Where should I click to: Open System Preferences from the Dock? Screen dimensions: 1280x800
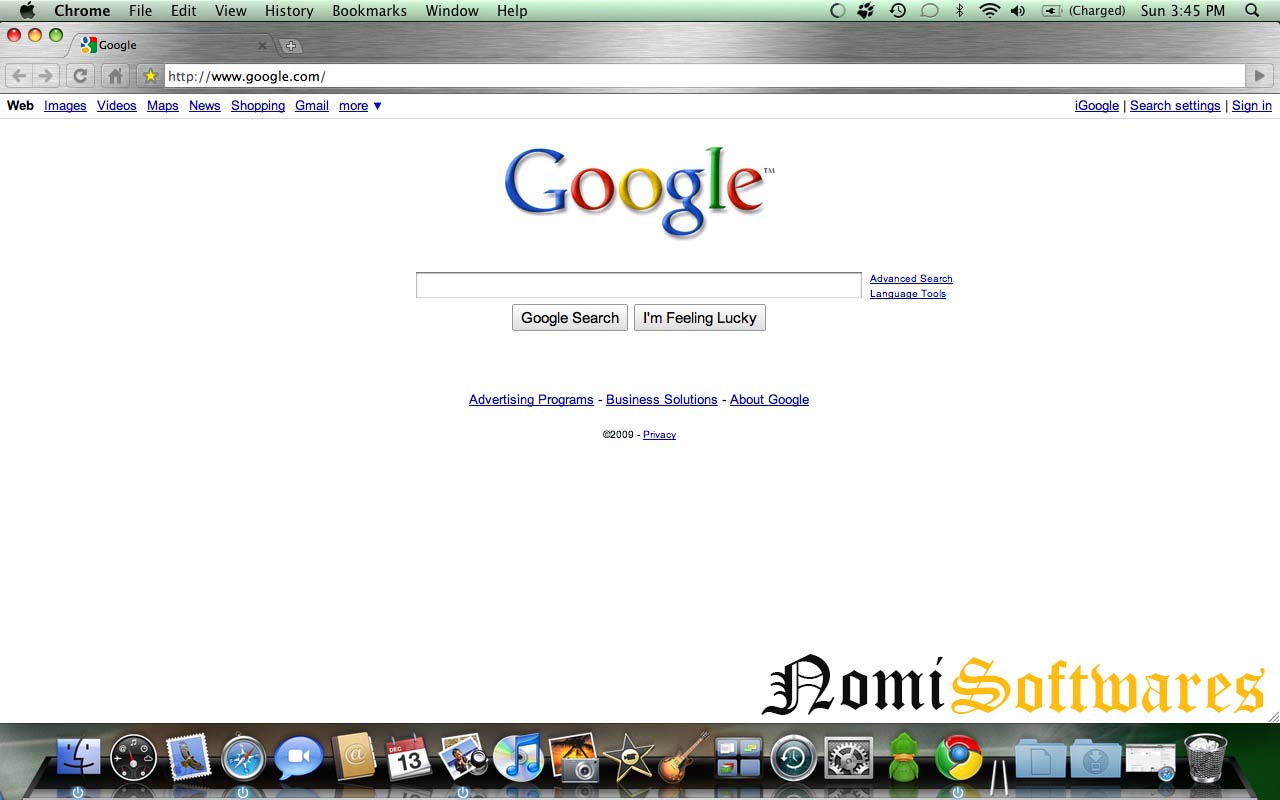click(848, 757)
